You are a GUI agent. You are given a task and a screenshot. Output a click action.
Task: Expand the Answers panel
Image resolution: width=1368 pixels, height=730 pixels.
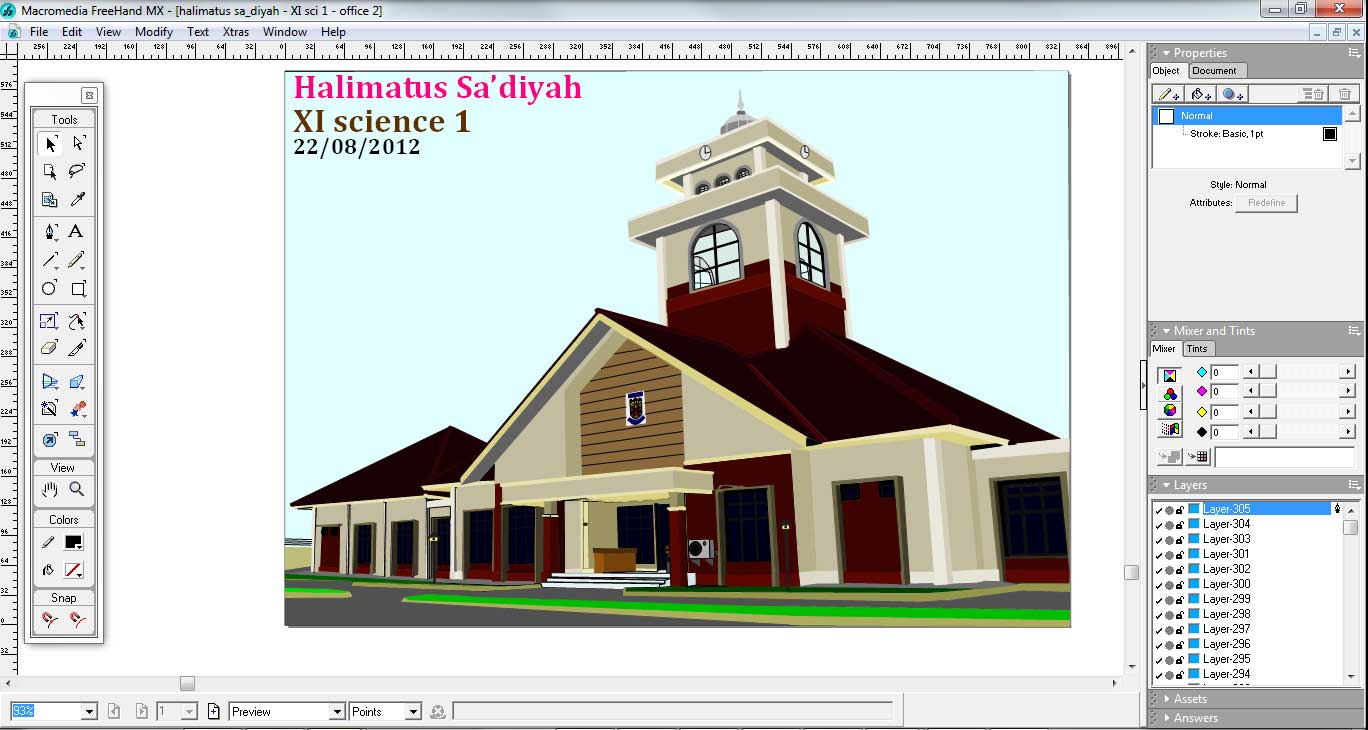pyautogui.click(x=1166, y=718)
